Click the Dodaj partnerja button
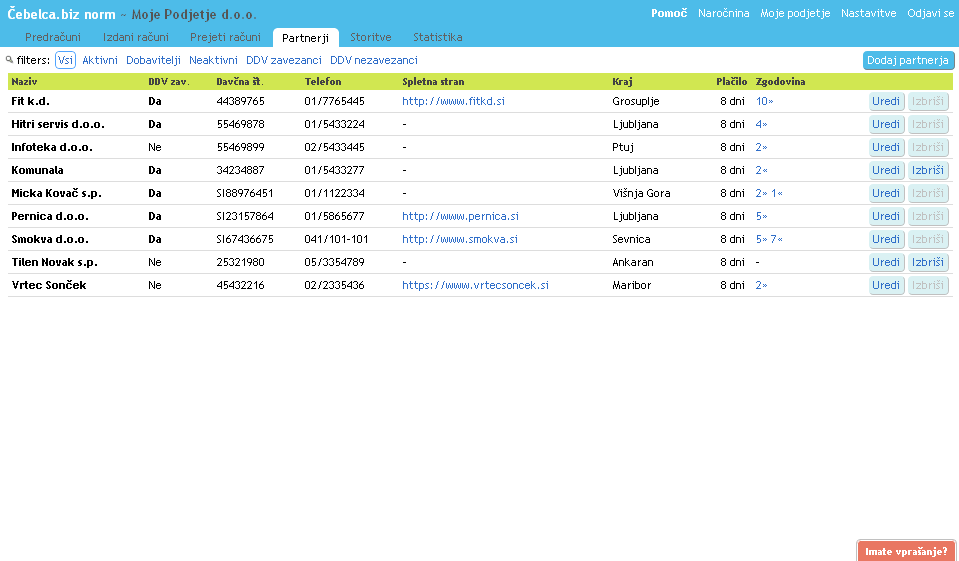Viewport: 959px width, 561px height. [908, 60]
